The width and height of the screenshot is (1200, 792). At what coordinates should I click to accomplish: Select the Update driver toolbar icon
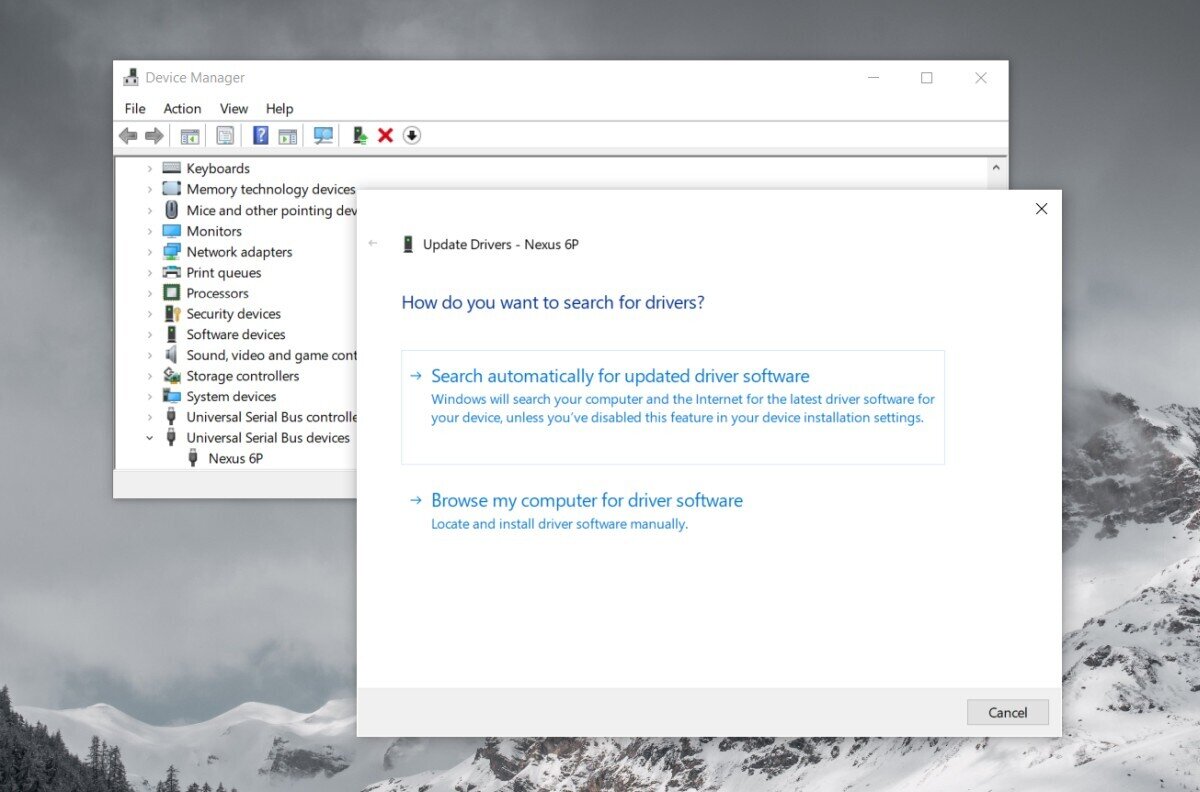click(358, 135)
